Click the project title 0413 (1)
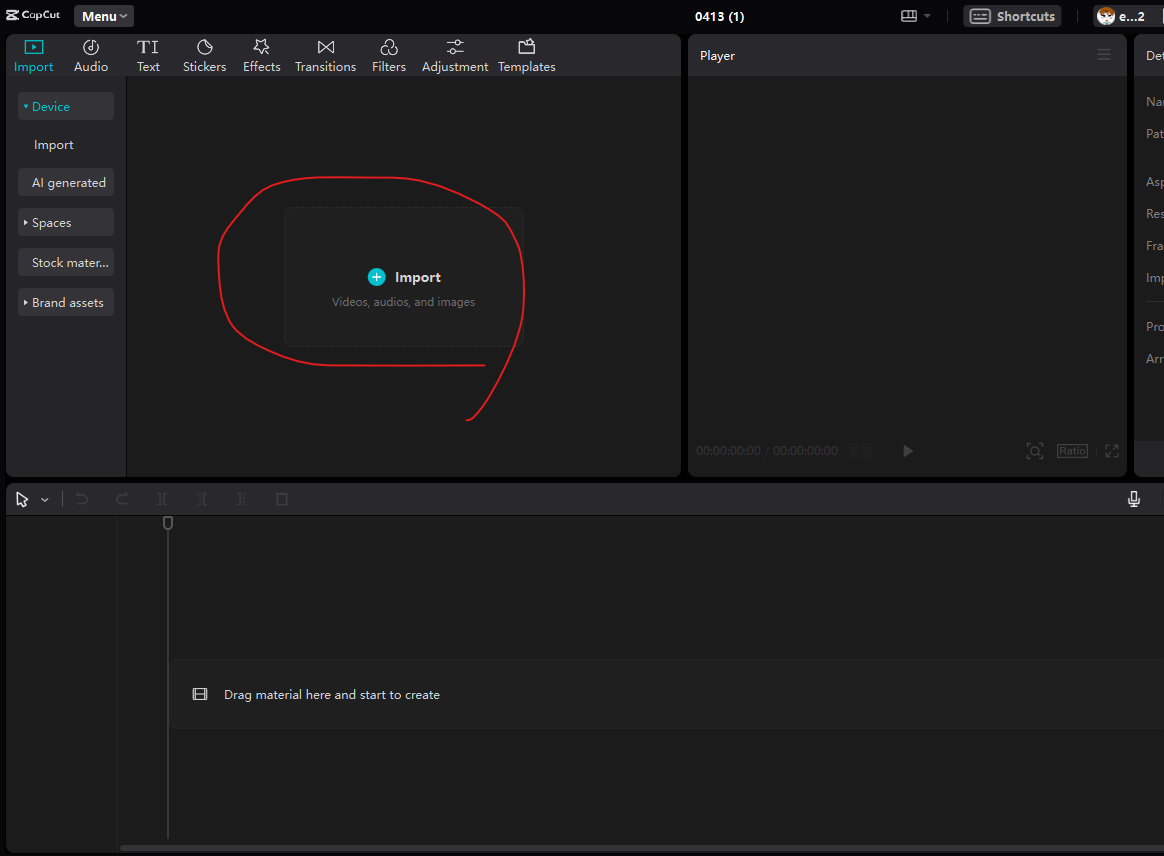Viewport: 1164px width, 856px height. click(x=719, y=16)
